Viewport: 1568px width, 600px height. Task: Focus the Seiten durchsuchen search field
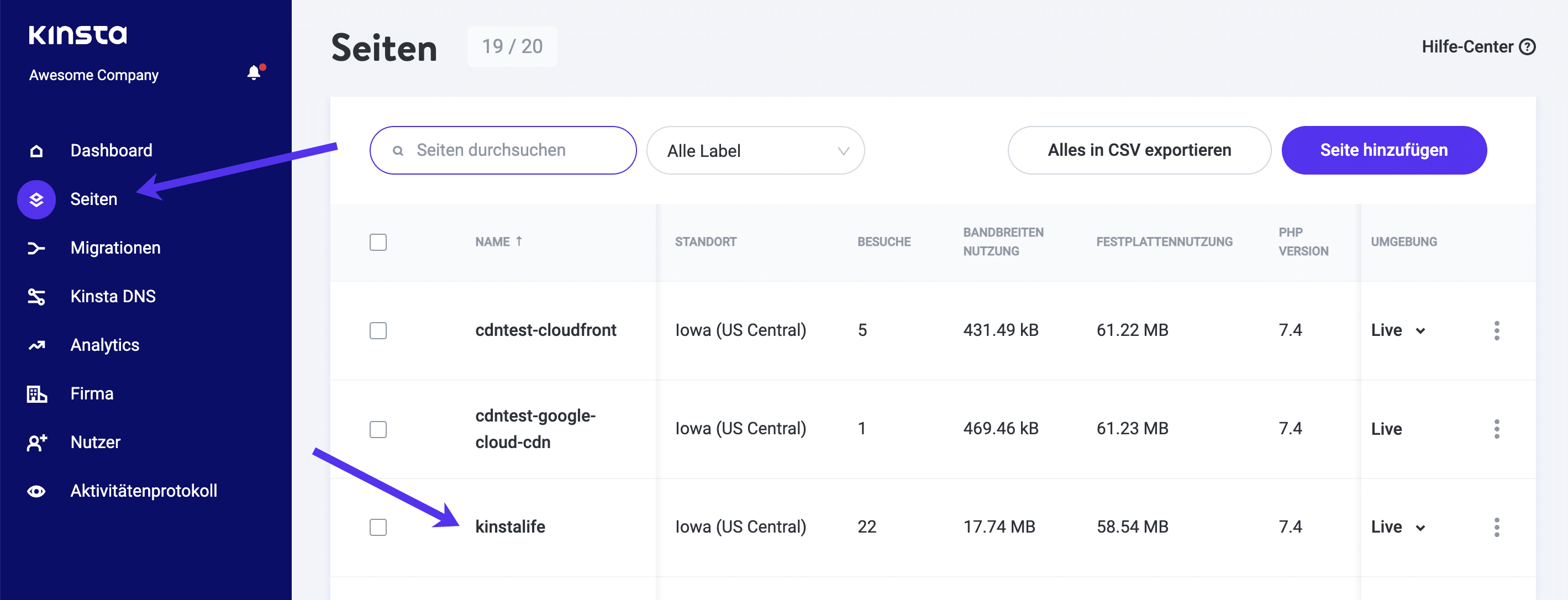coord(503,150)
